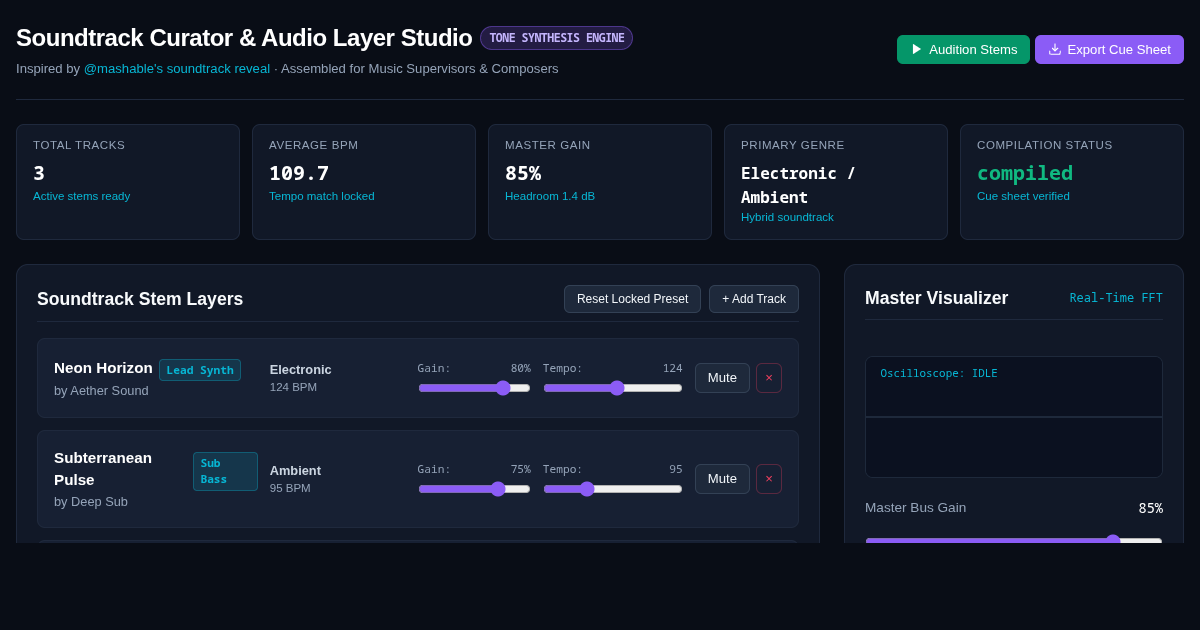This screenshot has width=1200, height=630.
Task: Mute the Subterranean Pulse stem
Action: (x=722, y=479)
